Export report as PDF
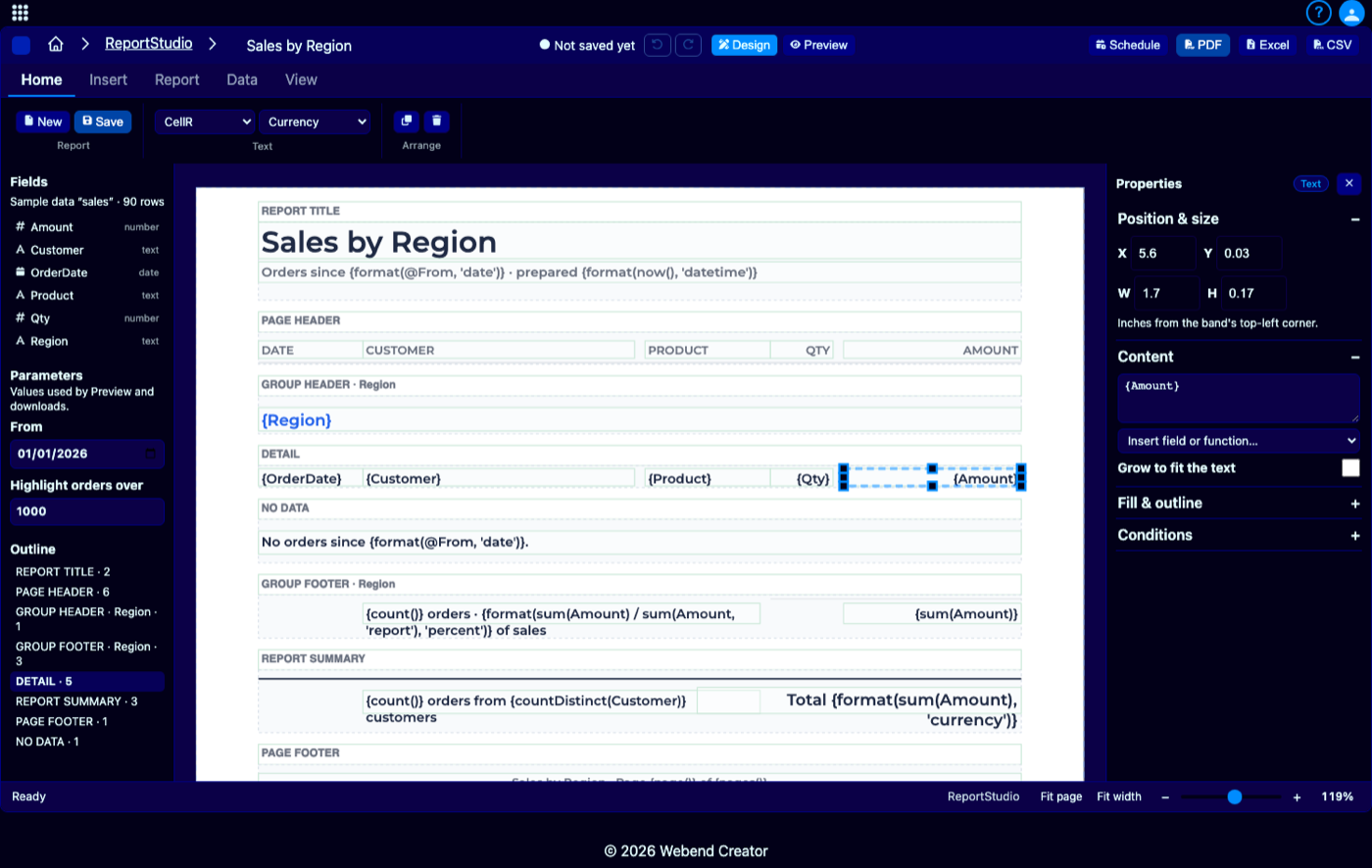1372x868 pixels. 1202,45
